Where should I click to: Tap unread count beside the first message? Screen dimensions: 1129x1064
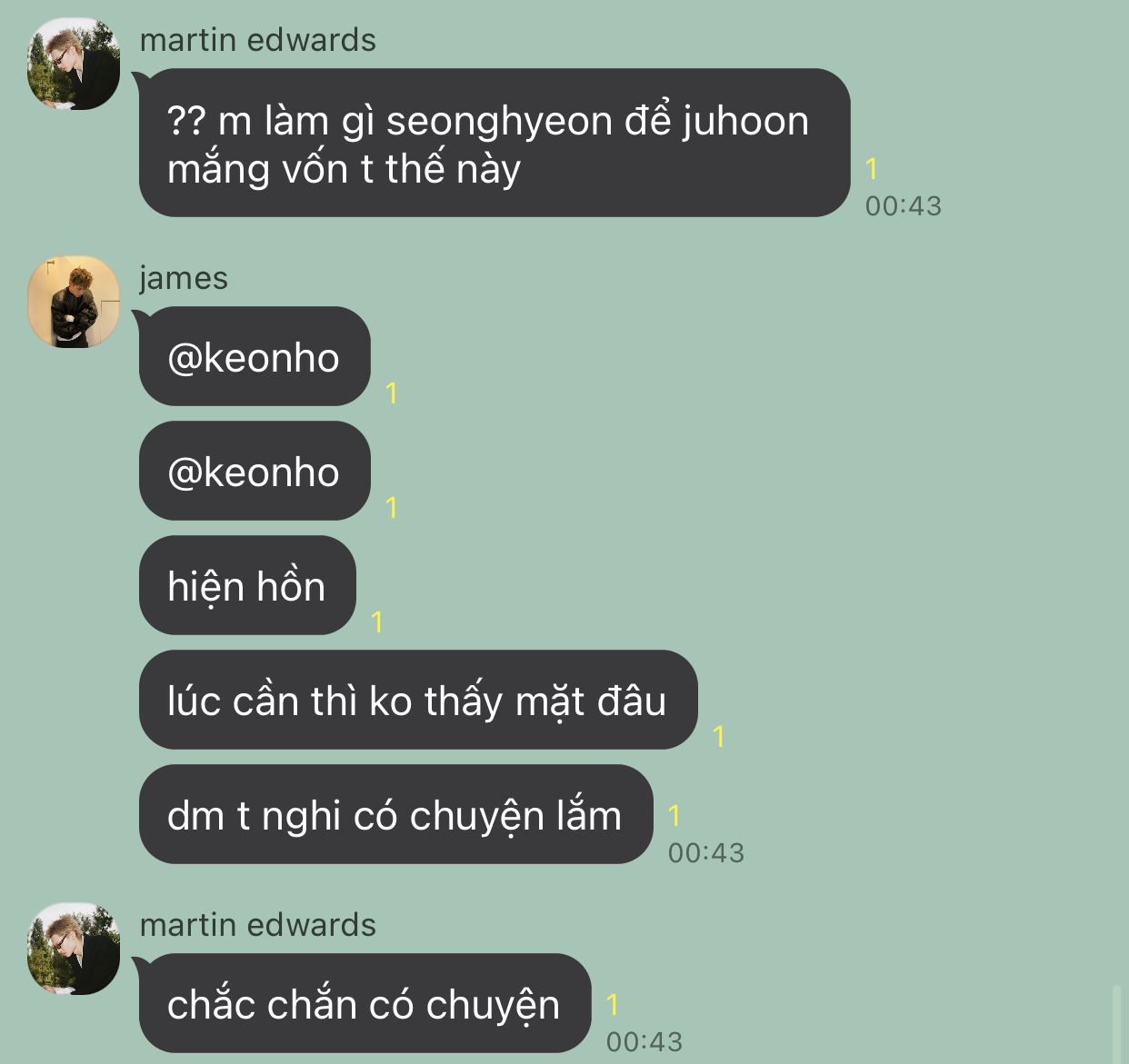872,169
